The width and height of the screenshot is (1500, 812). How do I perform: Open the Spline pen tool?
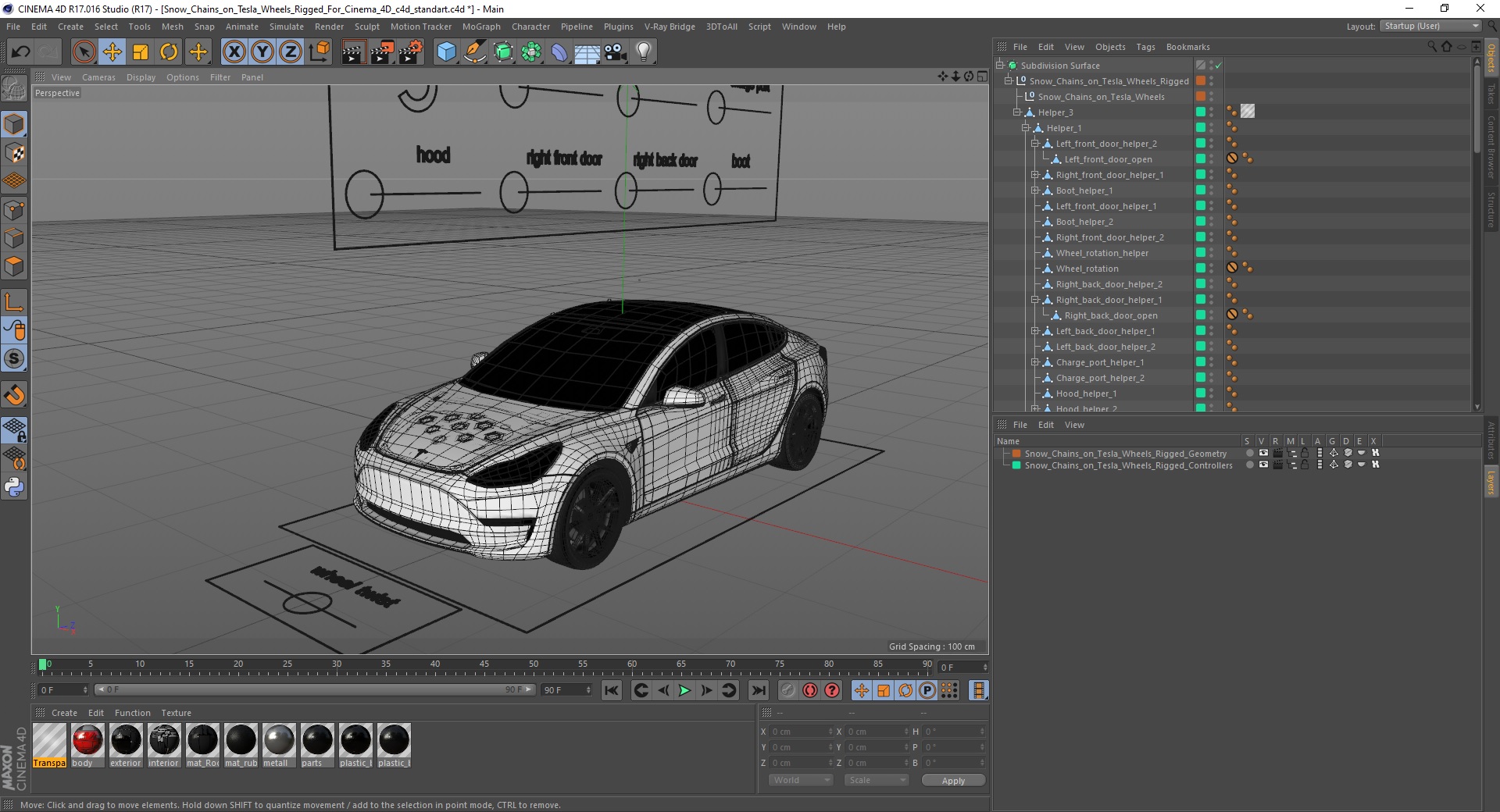(x=474, y=52)
